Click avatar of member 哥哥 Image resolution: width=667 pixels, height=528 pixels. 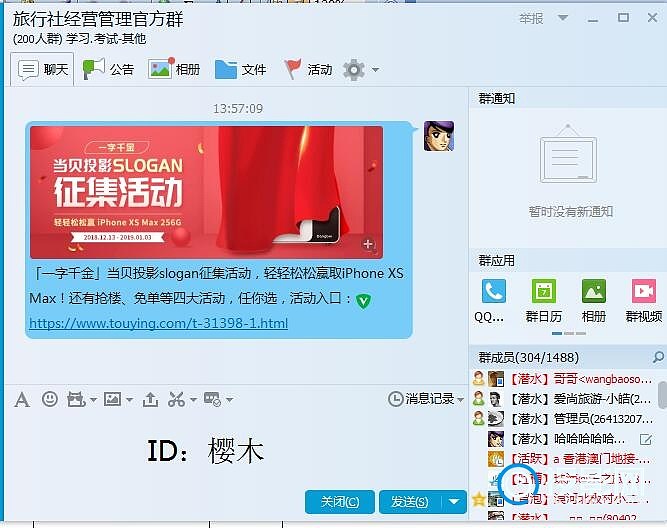click(496, 379)
